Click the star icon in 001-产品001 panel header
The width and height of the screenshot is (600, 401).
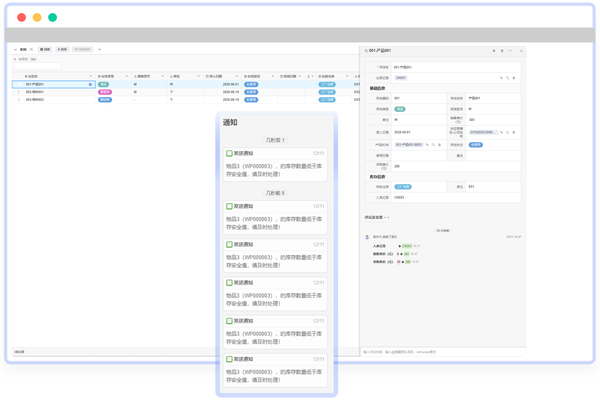point(494,51)
